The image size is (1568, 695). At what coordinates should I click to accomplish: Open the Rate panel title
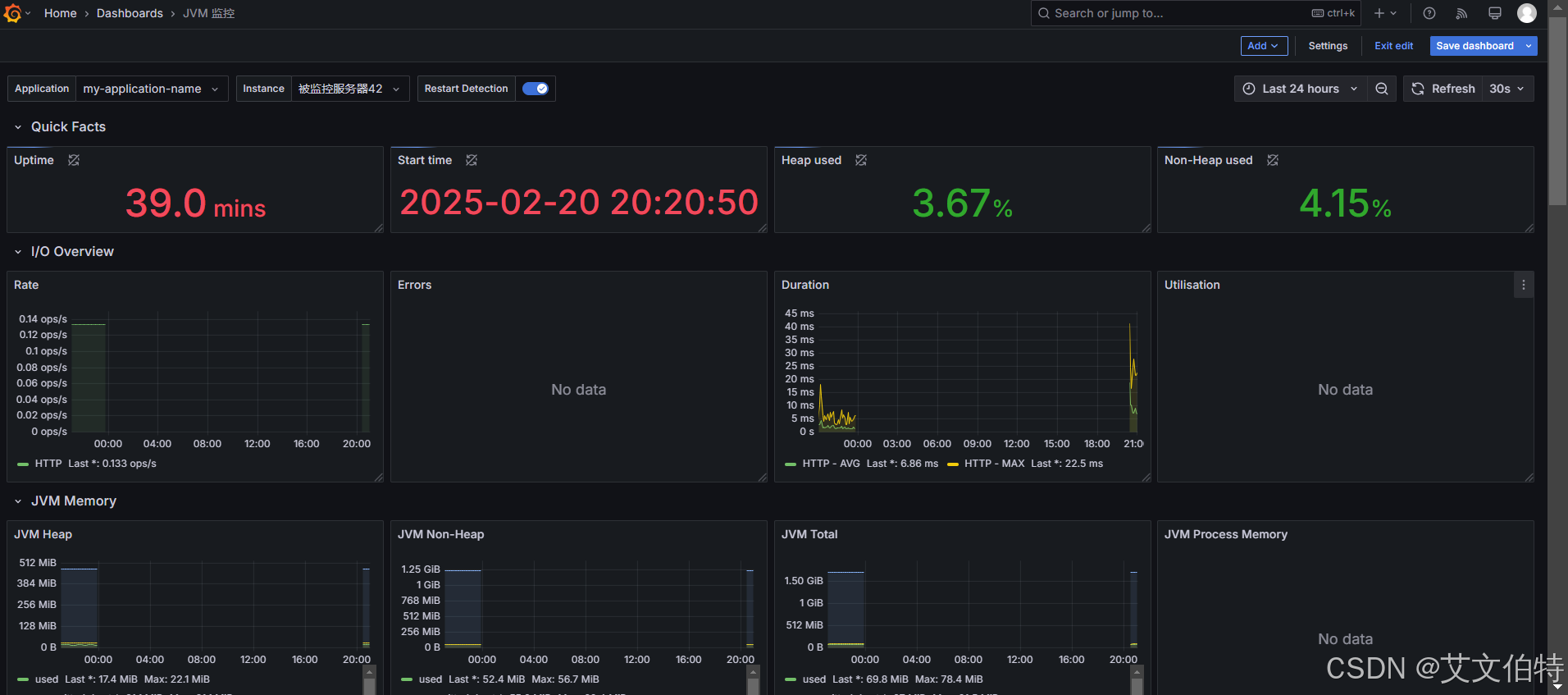tap(26, 285)
